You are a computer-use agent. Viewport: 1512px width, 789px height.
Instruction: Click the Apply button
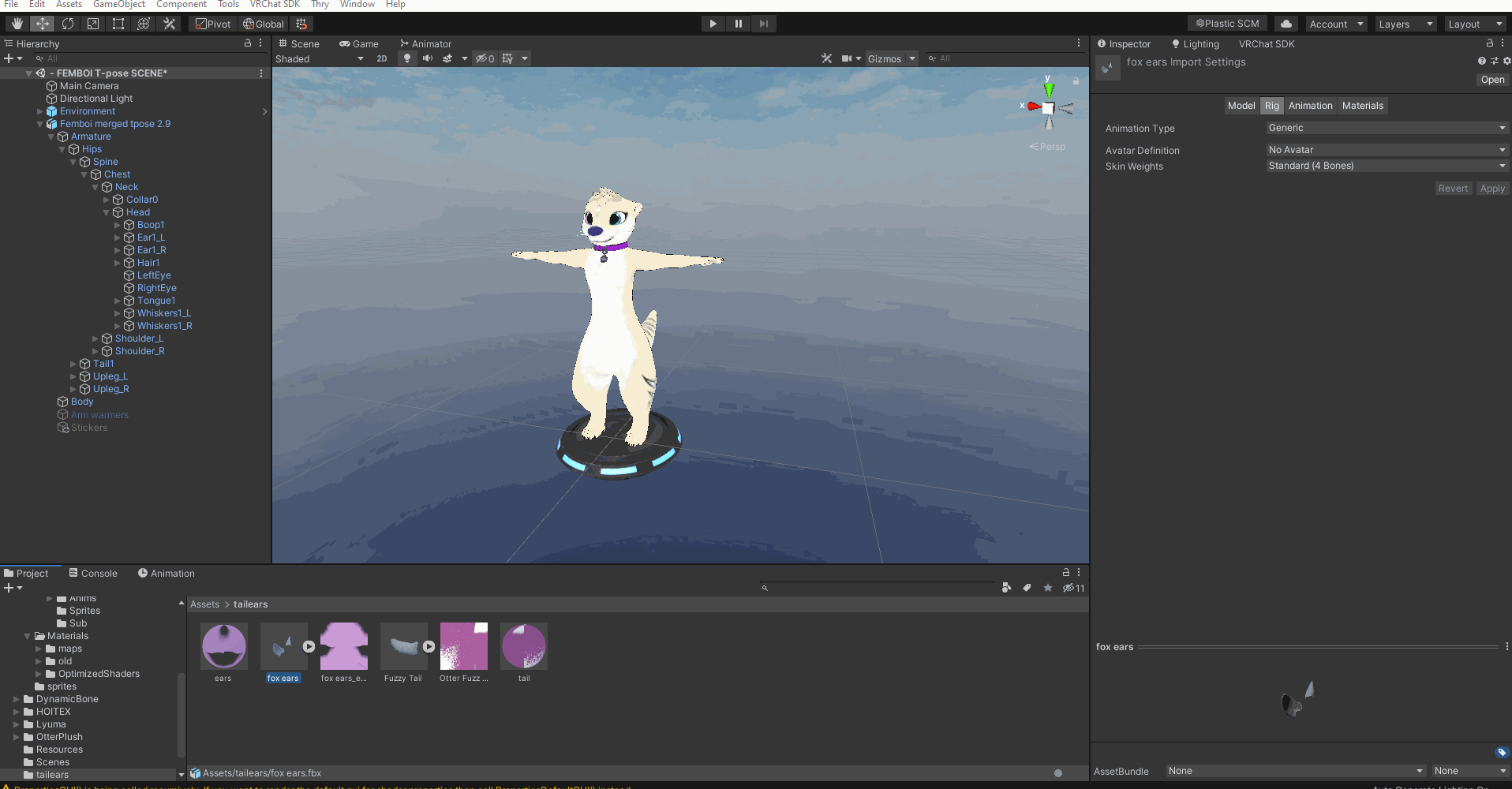coord(1492,189)
